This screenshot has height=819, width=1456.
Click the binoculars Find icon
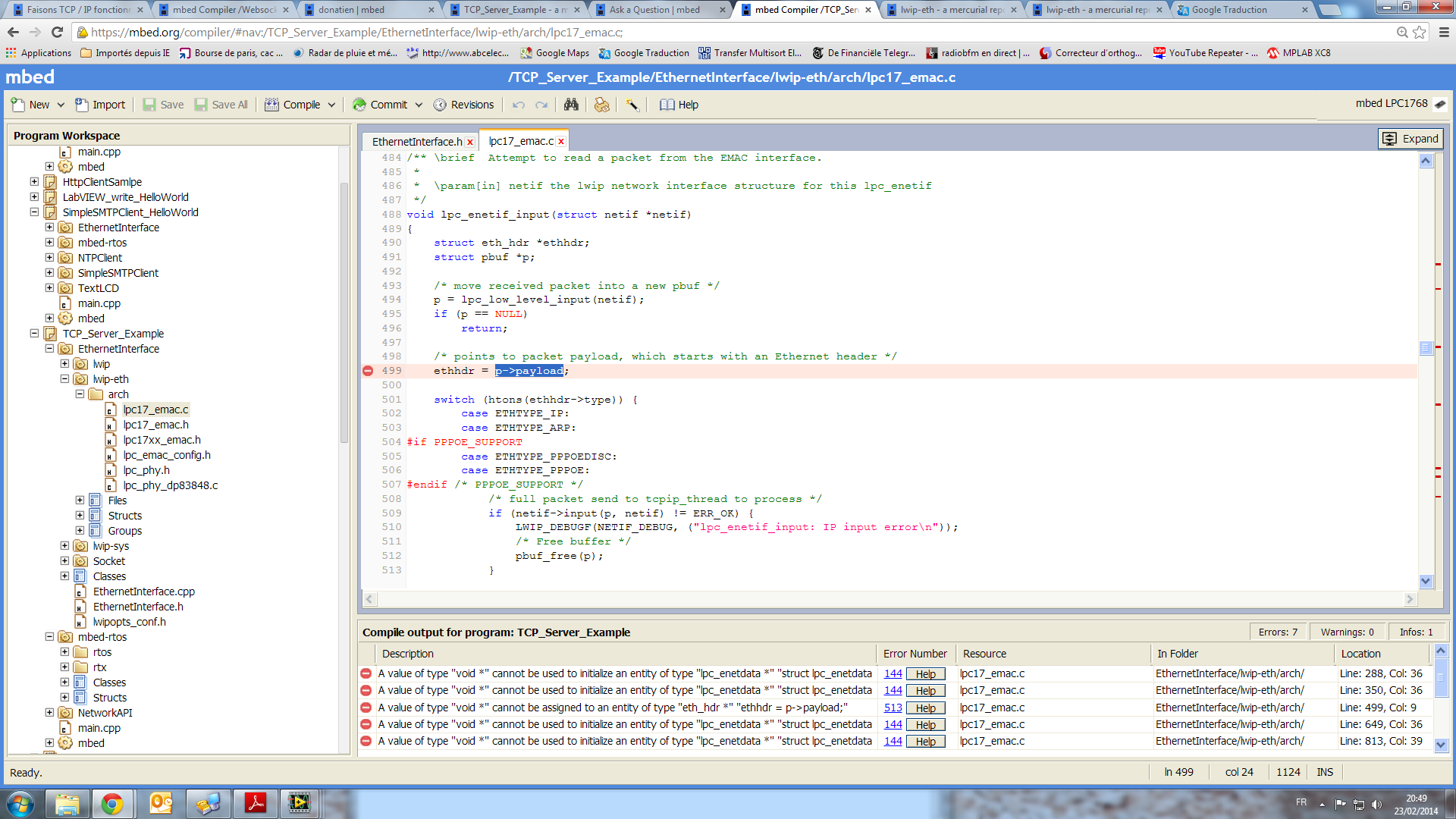click(x=571, y=105)
